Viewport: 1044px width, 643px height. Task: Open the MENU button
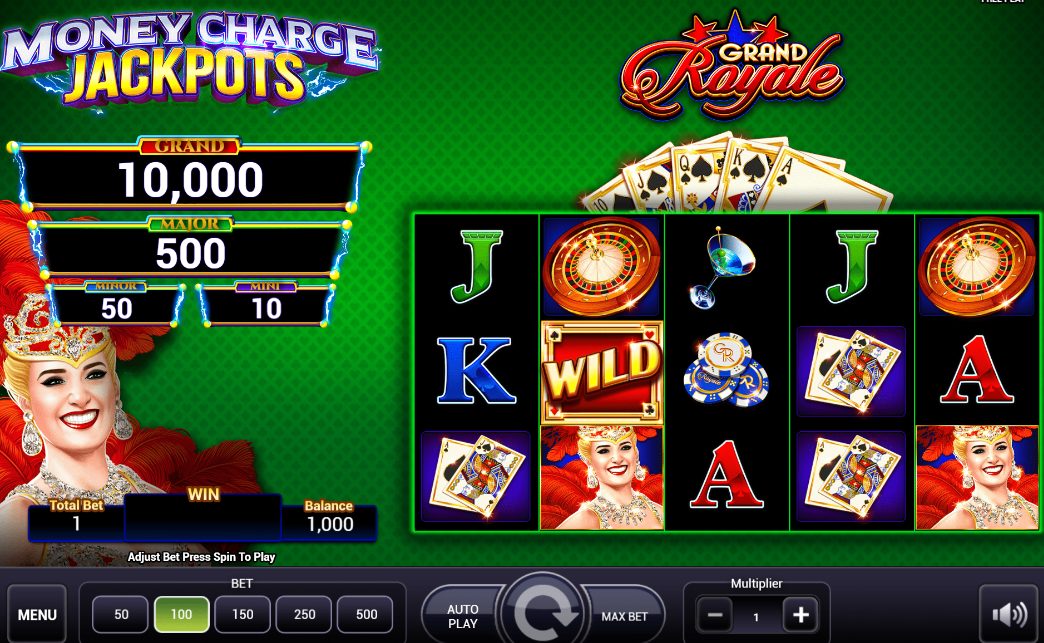click(37, 614)
